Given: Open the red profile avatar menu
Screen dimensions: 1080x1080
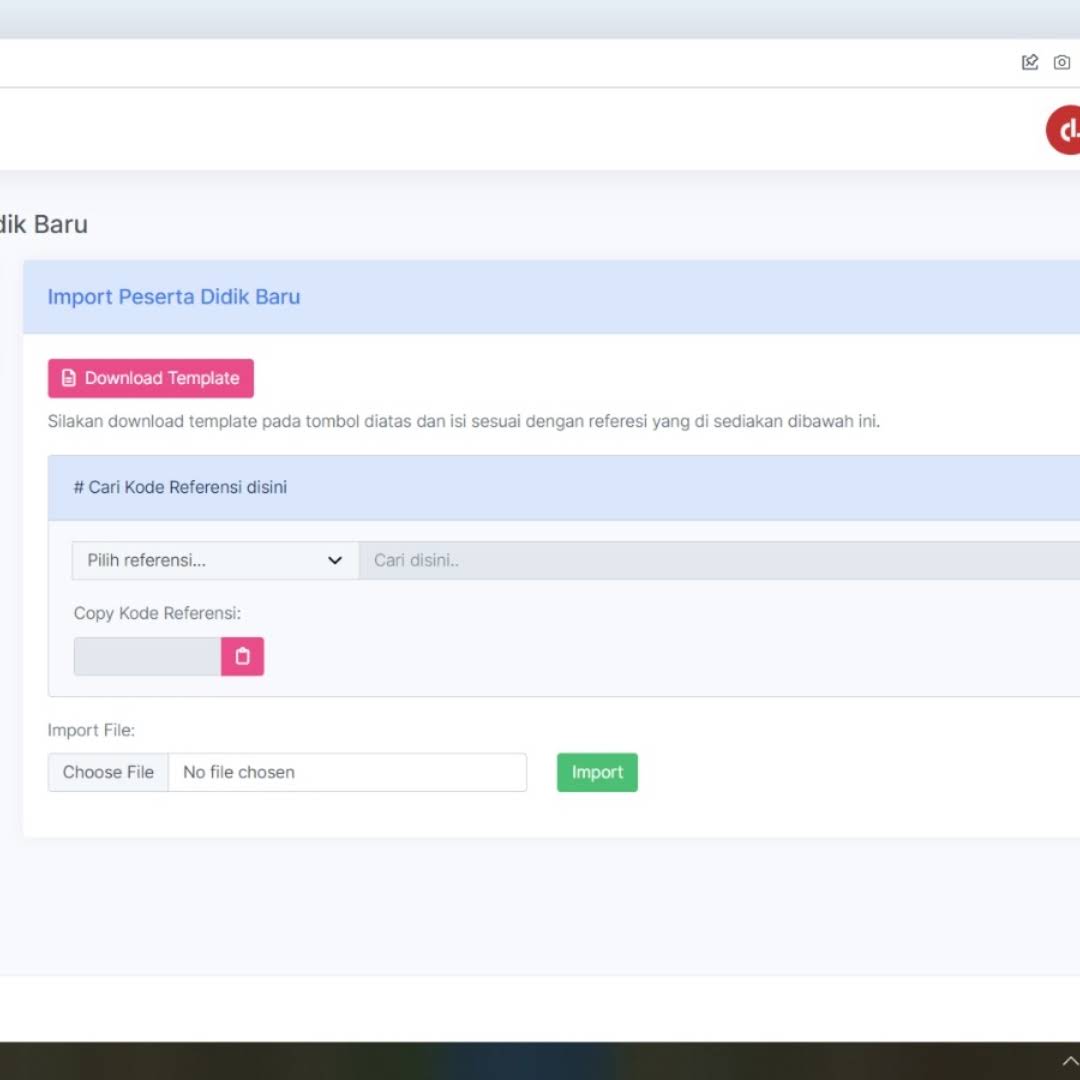Looking at the screenshot, I should (x=1066, y=130).
